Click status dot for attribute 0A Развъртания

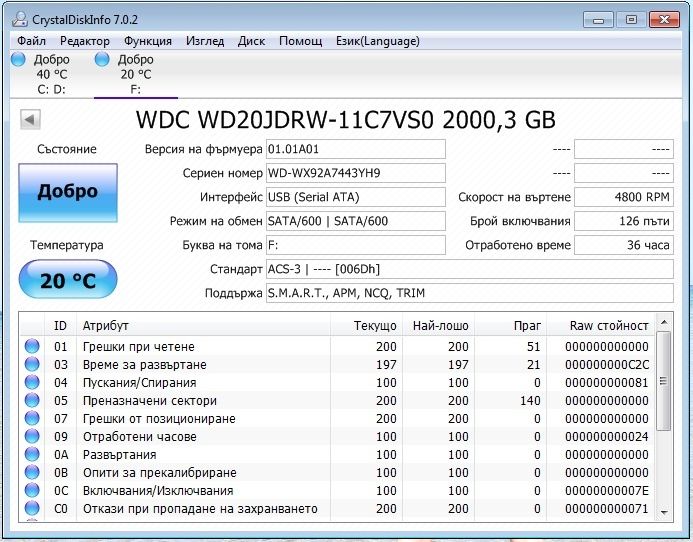point(32,454)
